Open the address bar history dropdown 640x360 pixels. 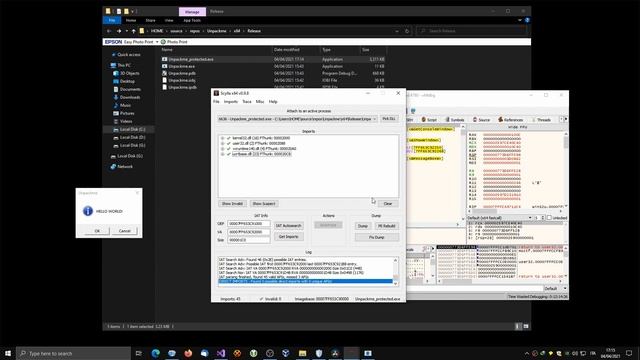pos(397,31)
